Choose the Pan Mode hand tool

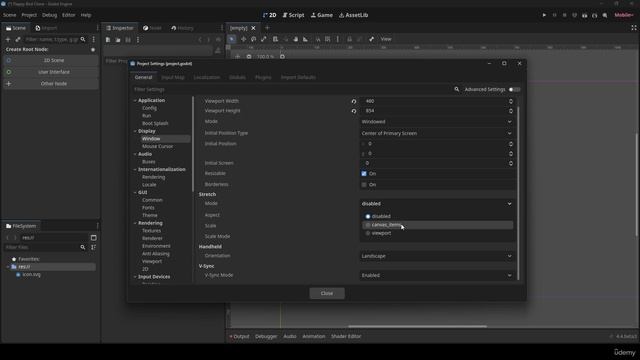point(296,39)
